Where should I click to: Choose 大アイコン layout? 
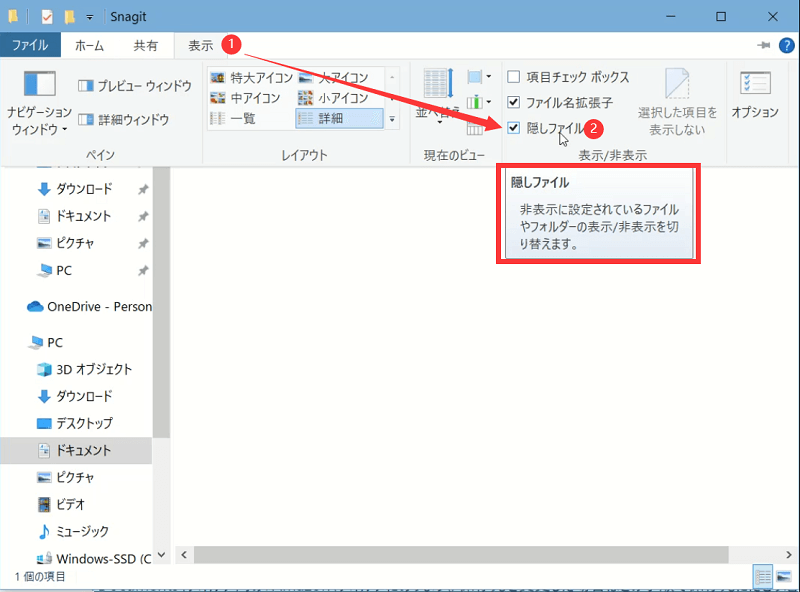click(333, 78)
